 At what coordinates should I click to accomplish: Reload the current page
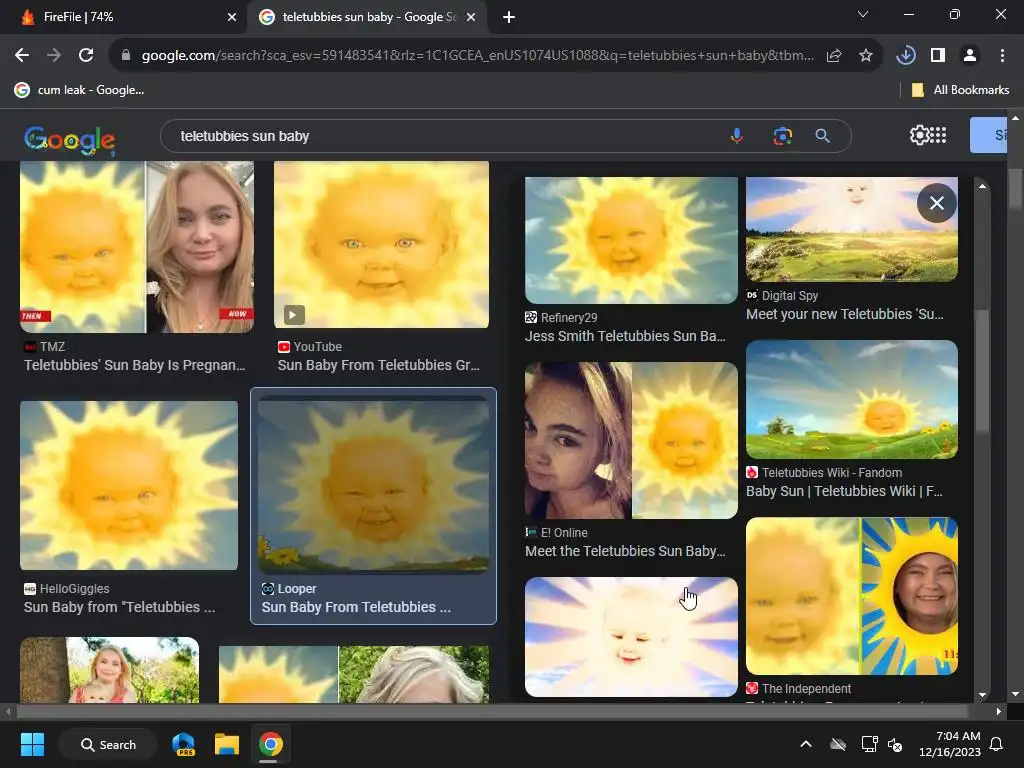click(86, 56)
